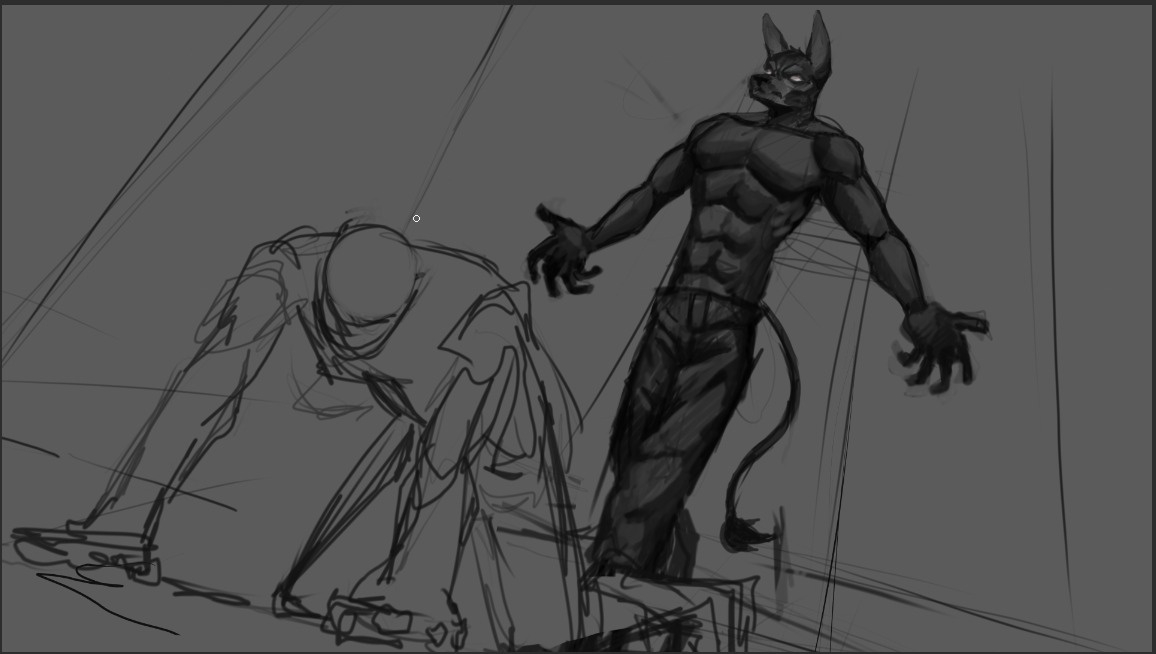The width and height of the screenshot is (1156, 654).
Task: Click the small circular brush cursor
Action: (x=416, y=218)
